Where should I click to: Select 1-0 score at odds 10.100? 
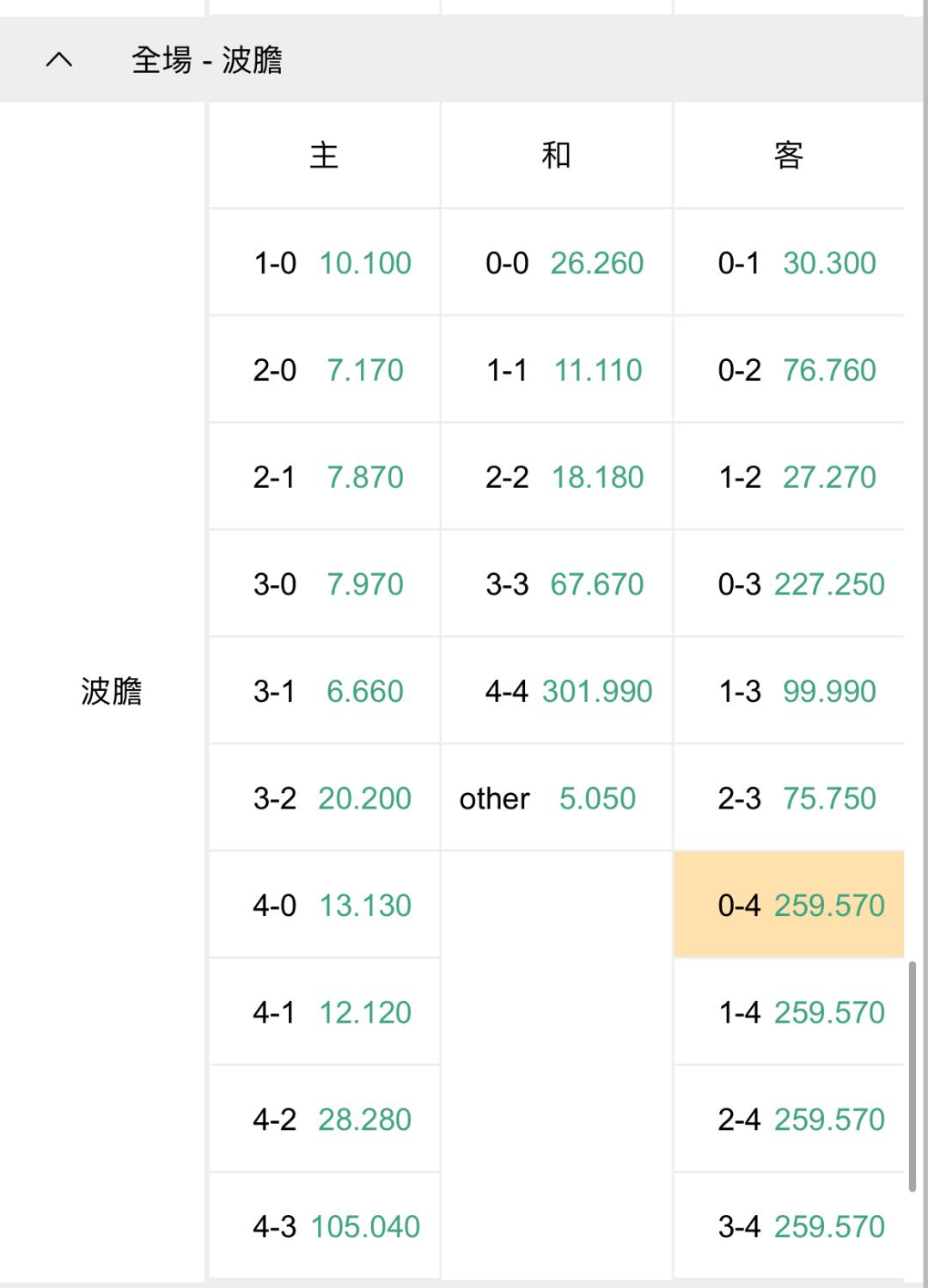coord(325,262)
